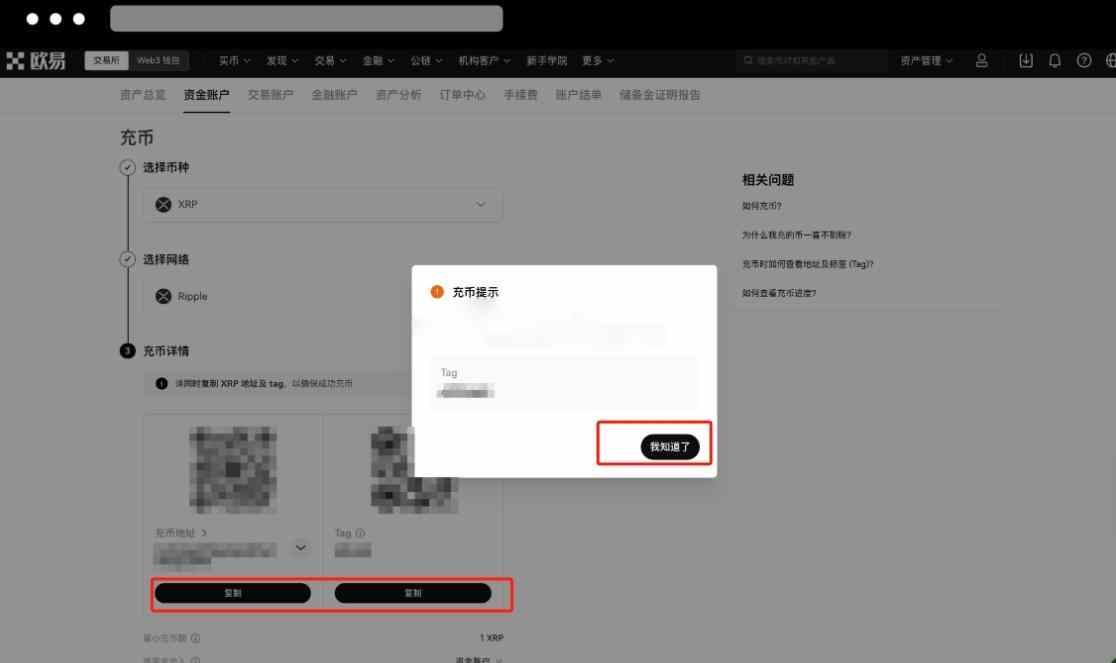Click the 充币提示 dialog title
Screen dimensions: 1116x663
[x=475, y=292]
